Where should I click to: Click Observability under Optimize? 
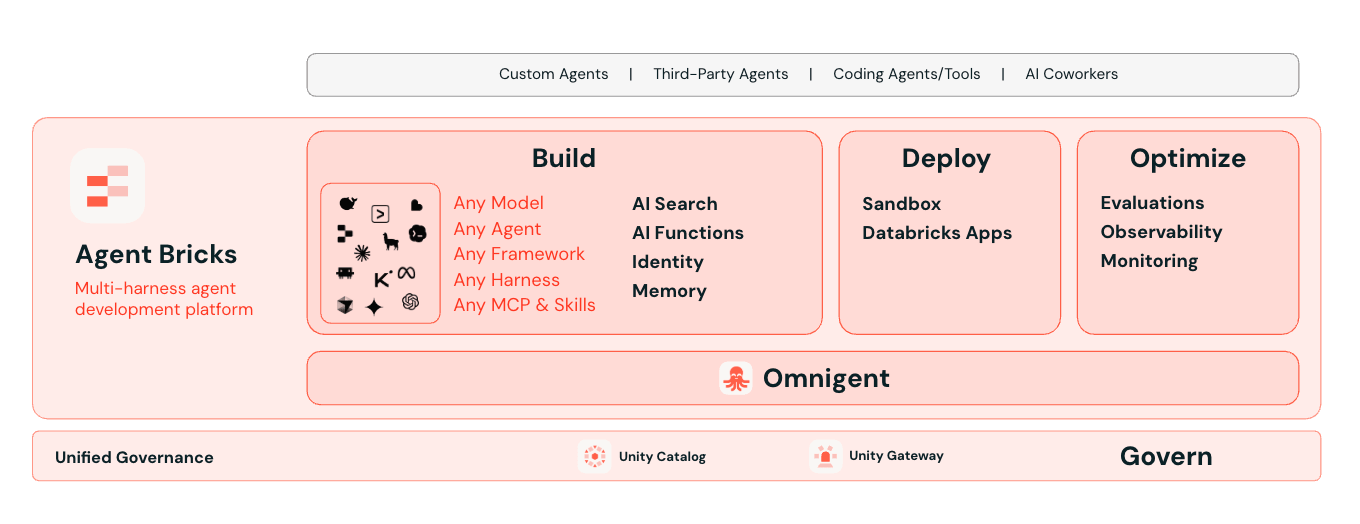(x=1161, y=232)
